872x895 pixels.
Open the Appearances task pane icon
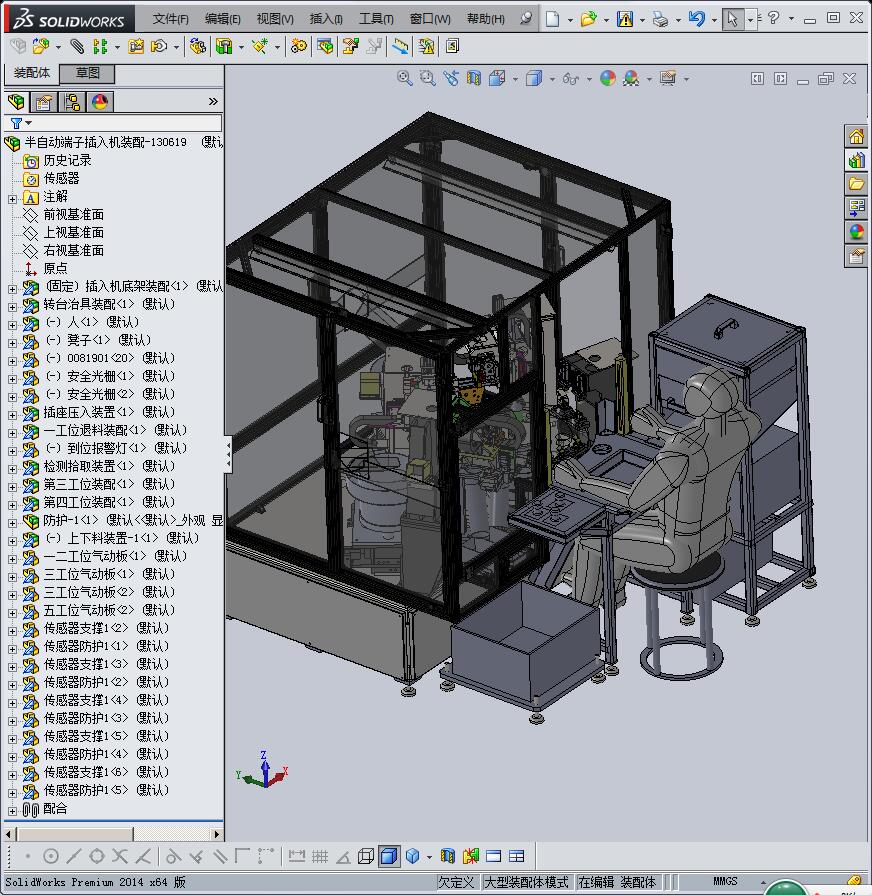[x=856, y=232]
